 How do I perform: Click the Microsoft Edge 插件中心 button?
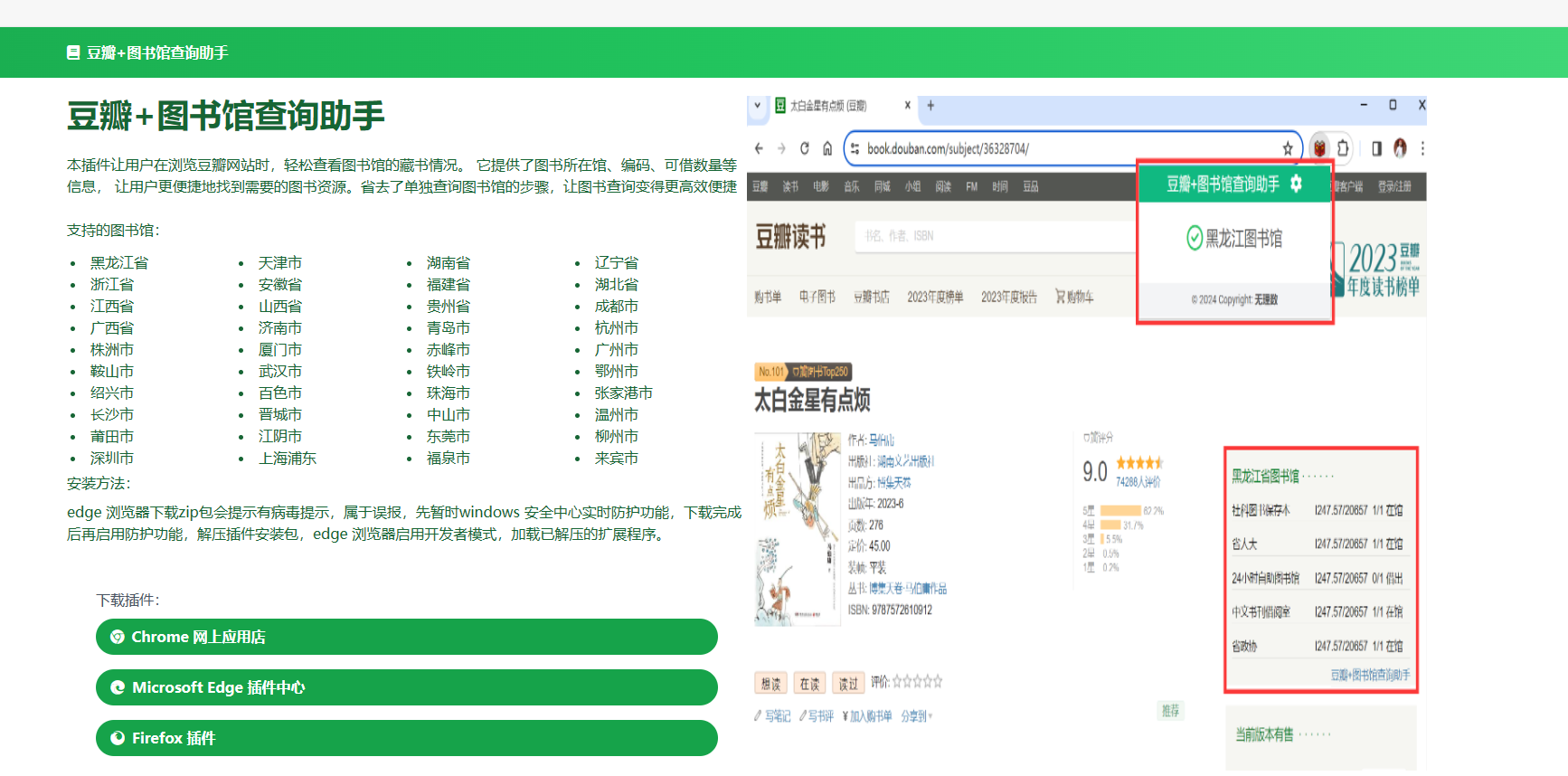click(406, 687)
